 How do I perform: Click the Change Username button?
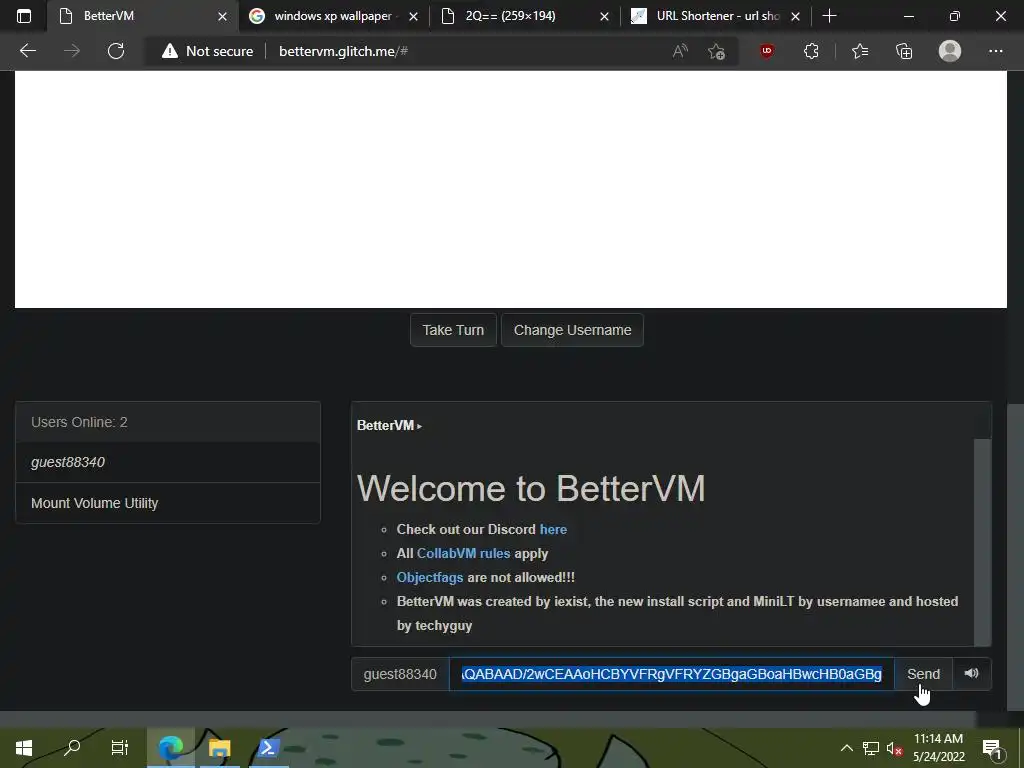[x=572, y=330]
